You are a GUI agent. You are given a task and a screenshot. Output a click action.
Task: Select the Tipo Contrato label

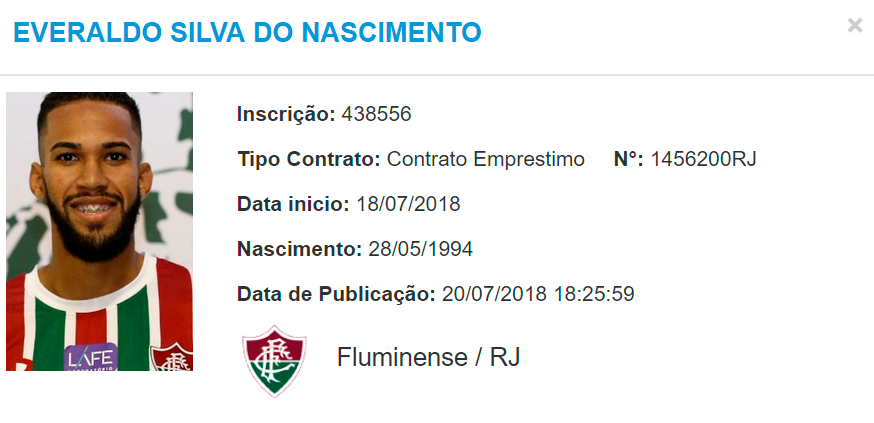point(309,159)
